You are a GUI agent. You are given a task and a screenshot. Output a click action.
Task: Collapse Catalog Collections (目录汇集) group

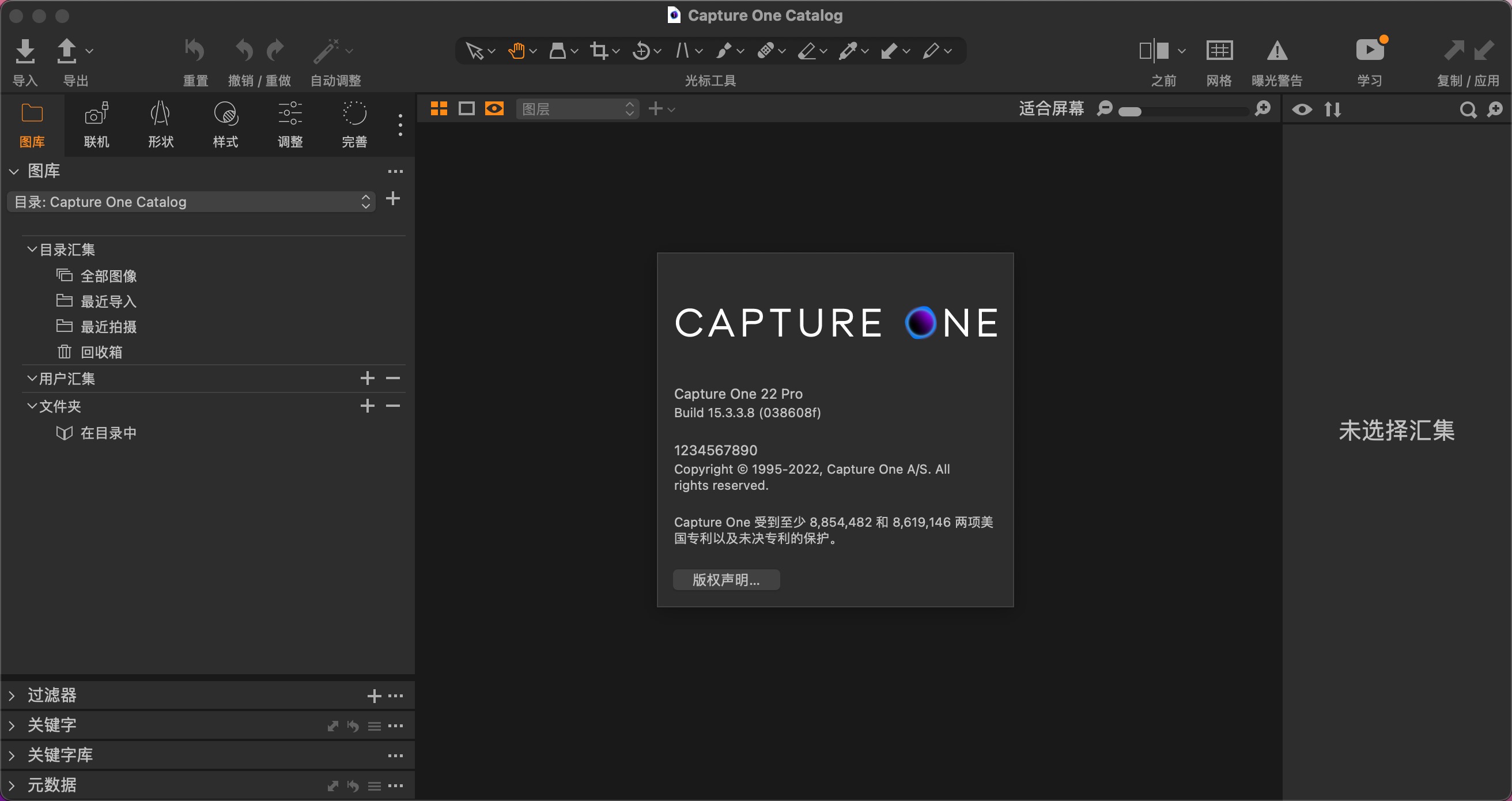click(32, 250)
